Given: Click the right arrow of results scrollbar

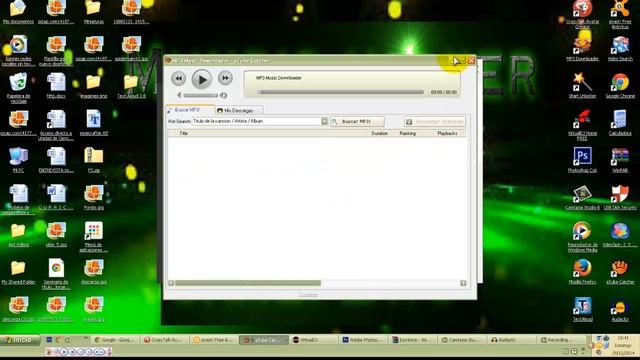Looking at the screenshot, I should click(x=463, y=283).
